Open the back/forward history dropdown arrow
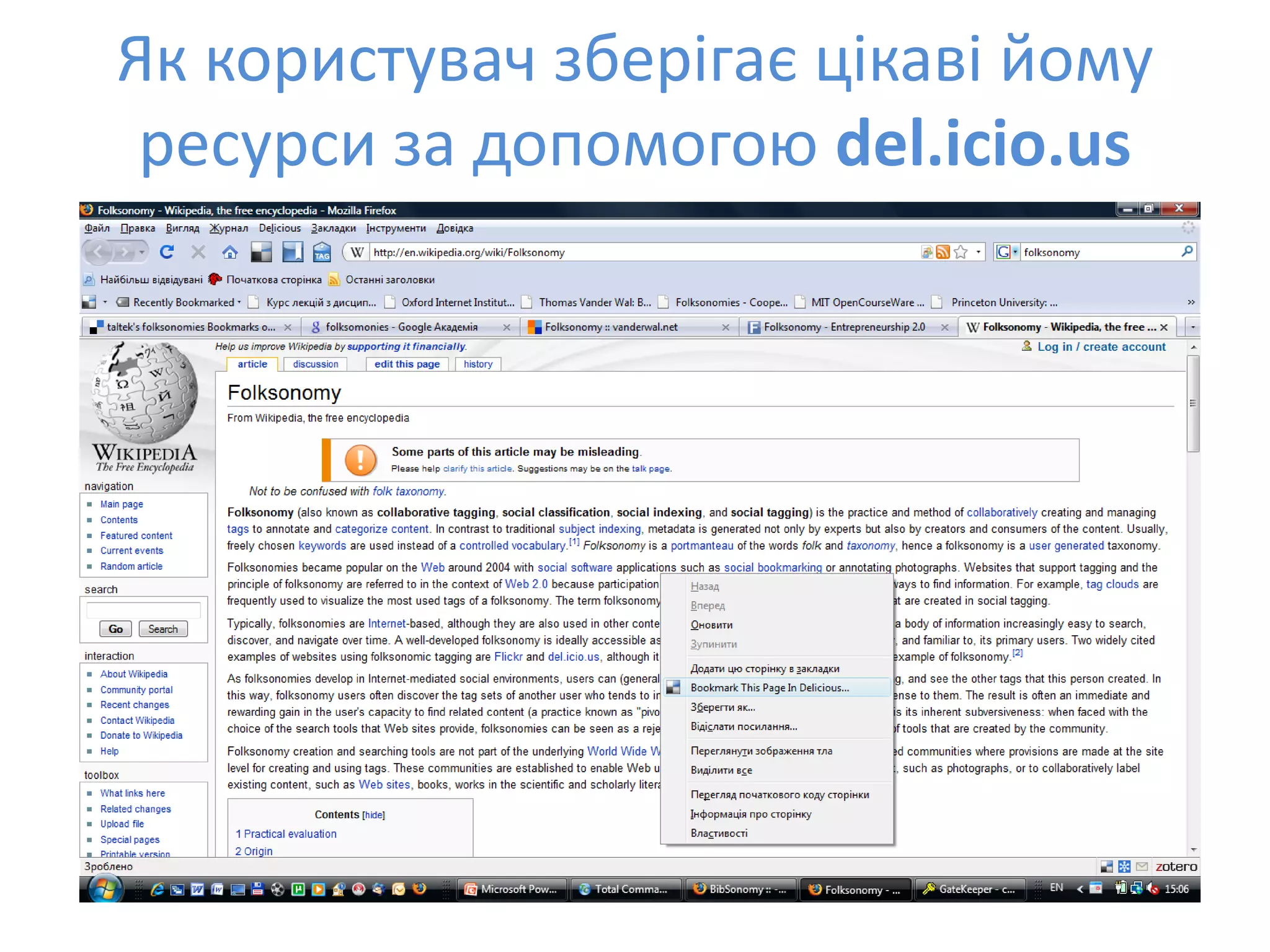Screen dimensions: 1270x952 click(x=142, y=252)
